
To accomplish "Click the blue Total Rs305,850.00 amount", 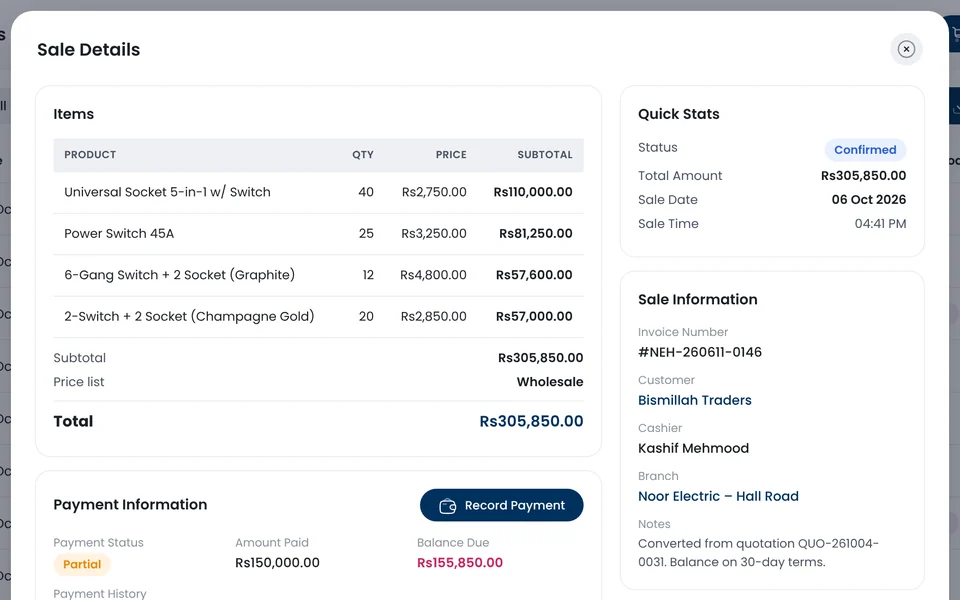I will pyautogui.click(x=531, y=421).
